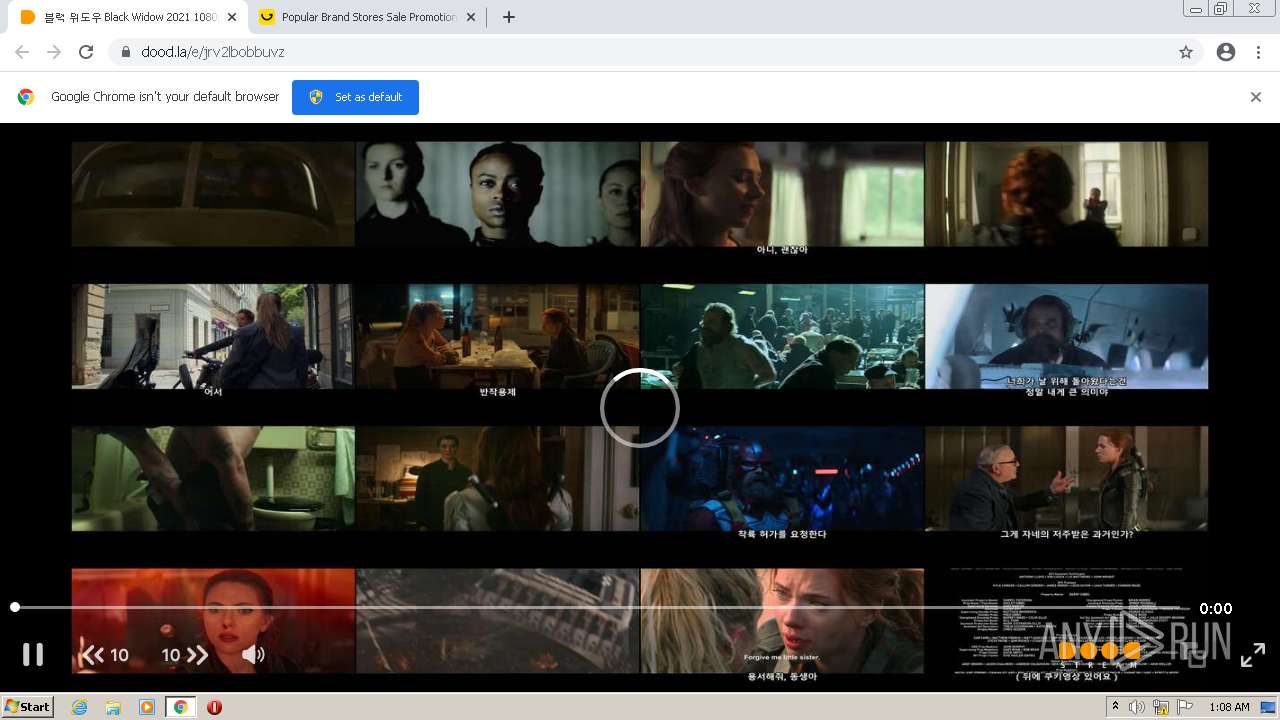Click the red Opera-style taskbar icon
This screenshot has width=1280, height=720.
(214, 707)
